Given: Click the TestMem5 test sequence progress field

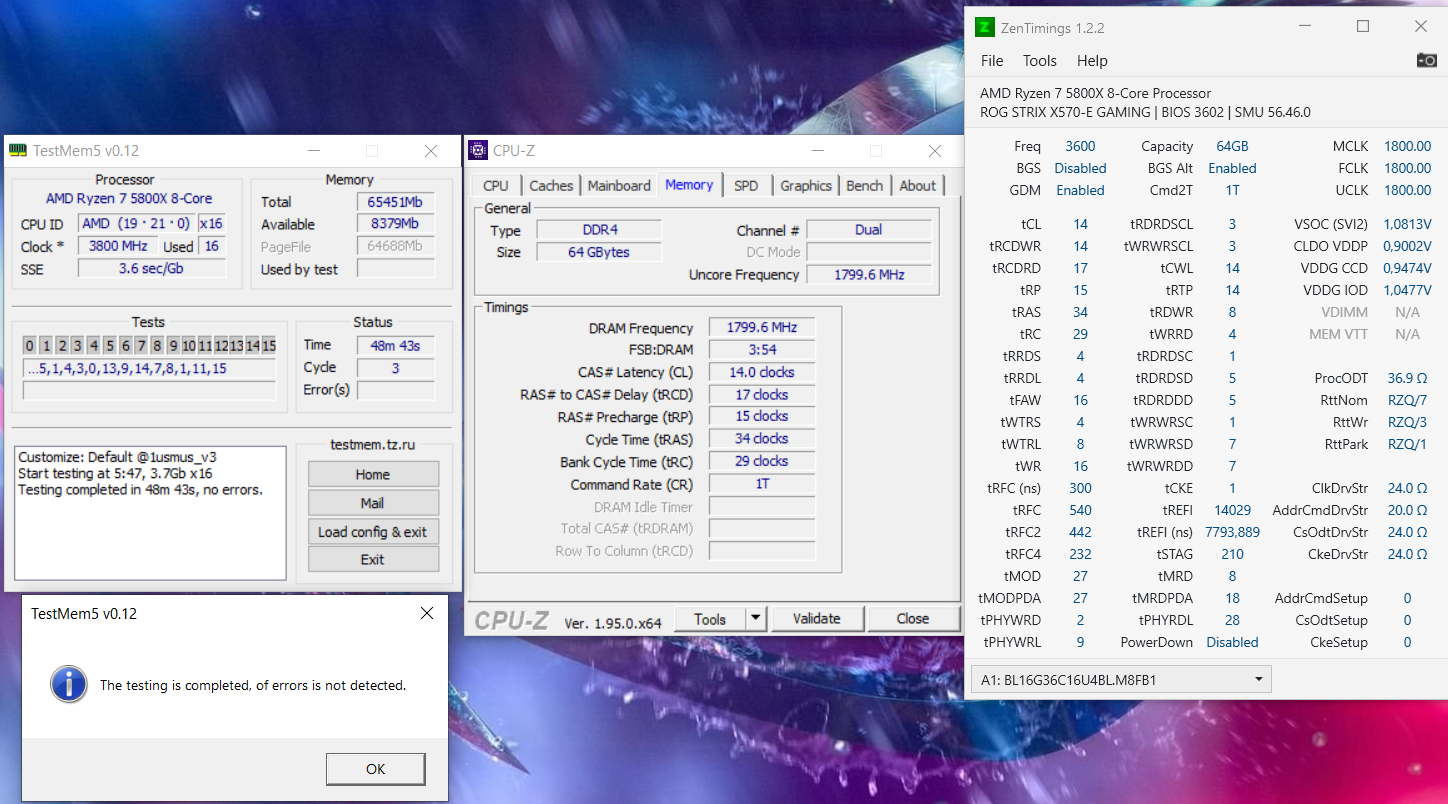Looking at the screenshot, I should 149,369.
